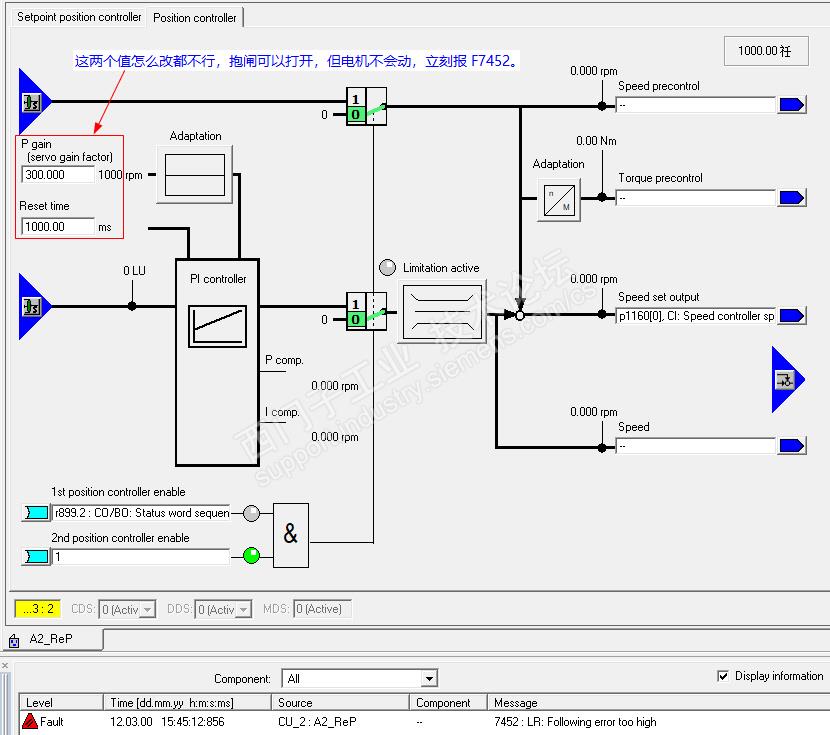Open Speed set output blue connector button
The image size is (830, 735).
click(792, 316)
